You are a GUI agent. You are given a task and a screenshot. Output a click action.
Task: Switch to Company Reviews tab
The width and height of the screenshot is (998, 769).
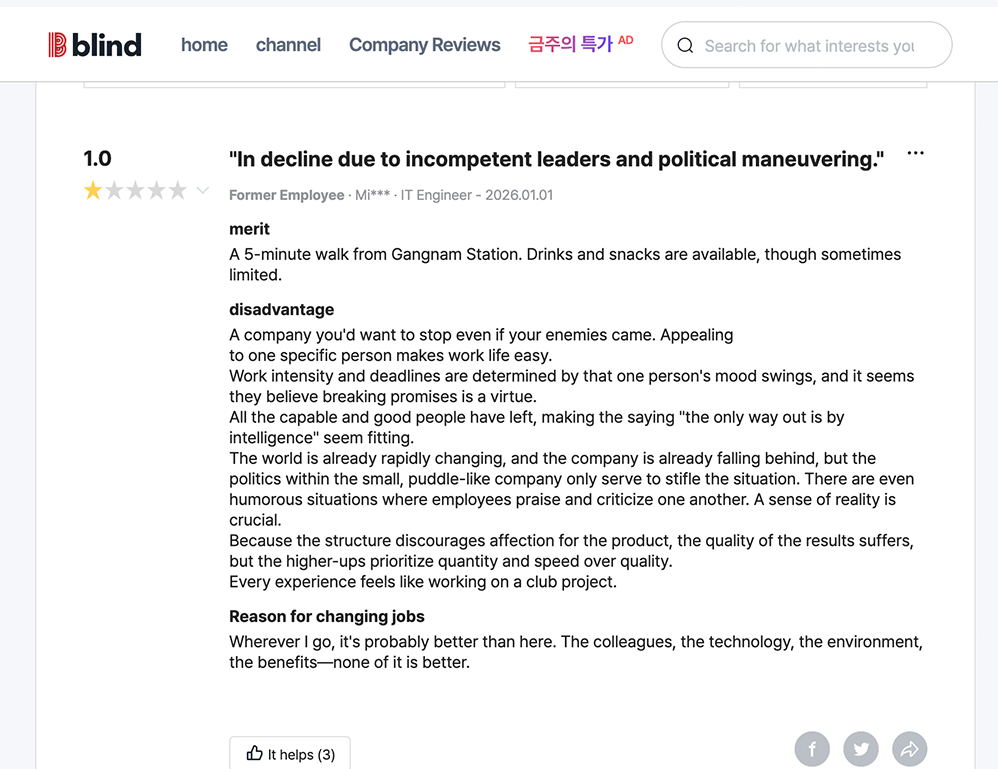(424, 45)
